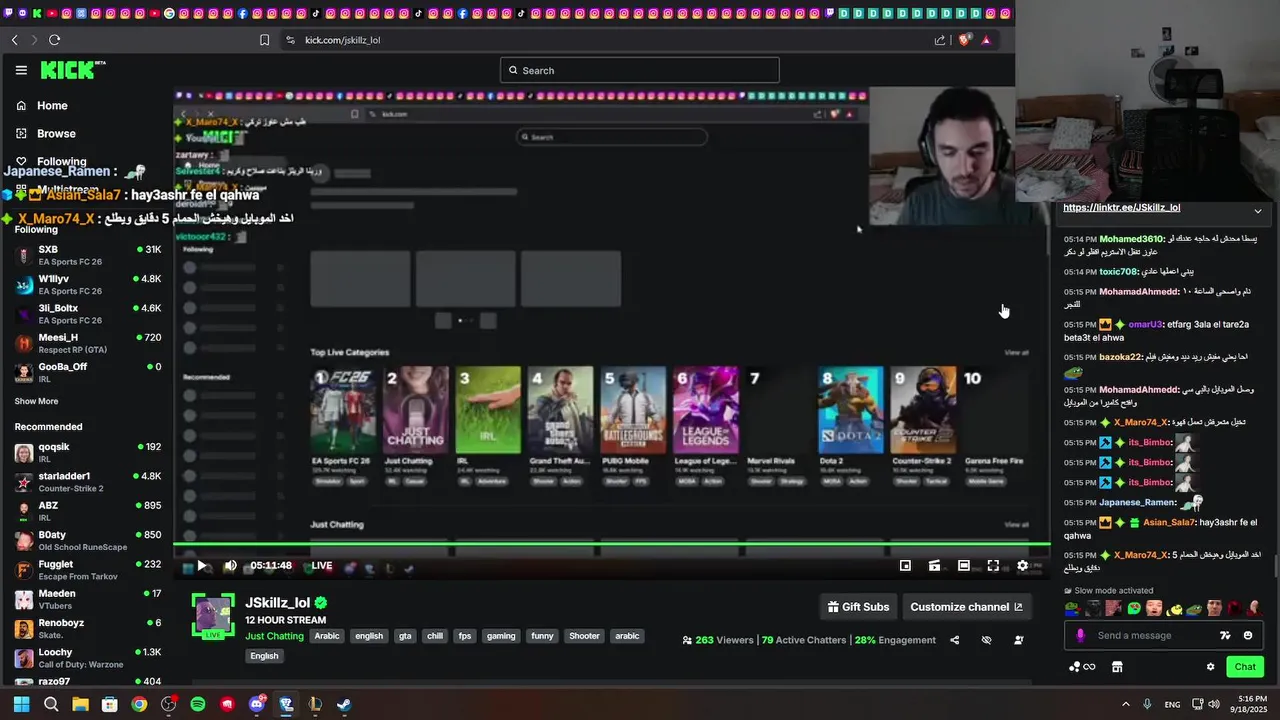Toggle fullscreen on the player
The width and height of the screenshot is (1280, 720).
pos(993,565)
